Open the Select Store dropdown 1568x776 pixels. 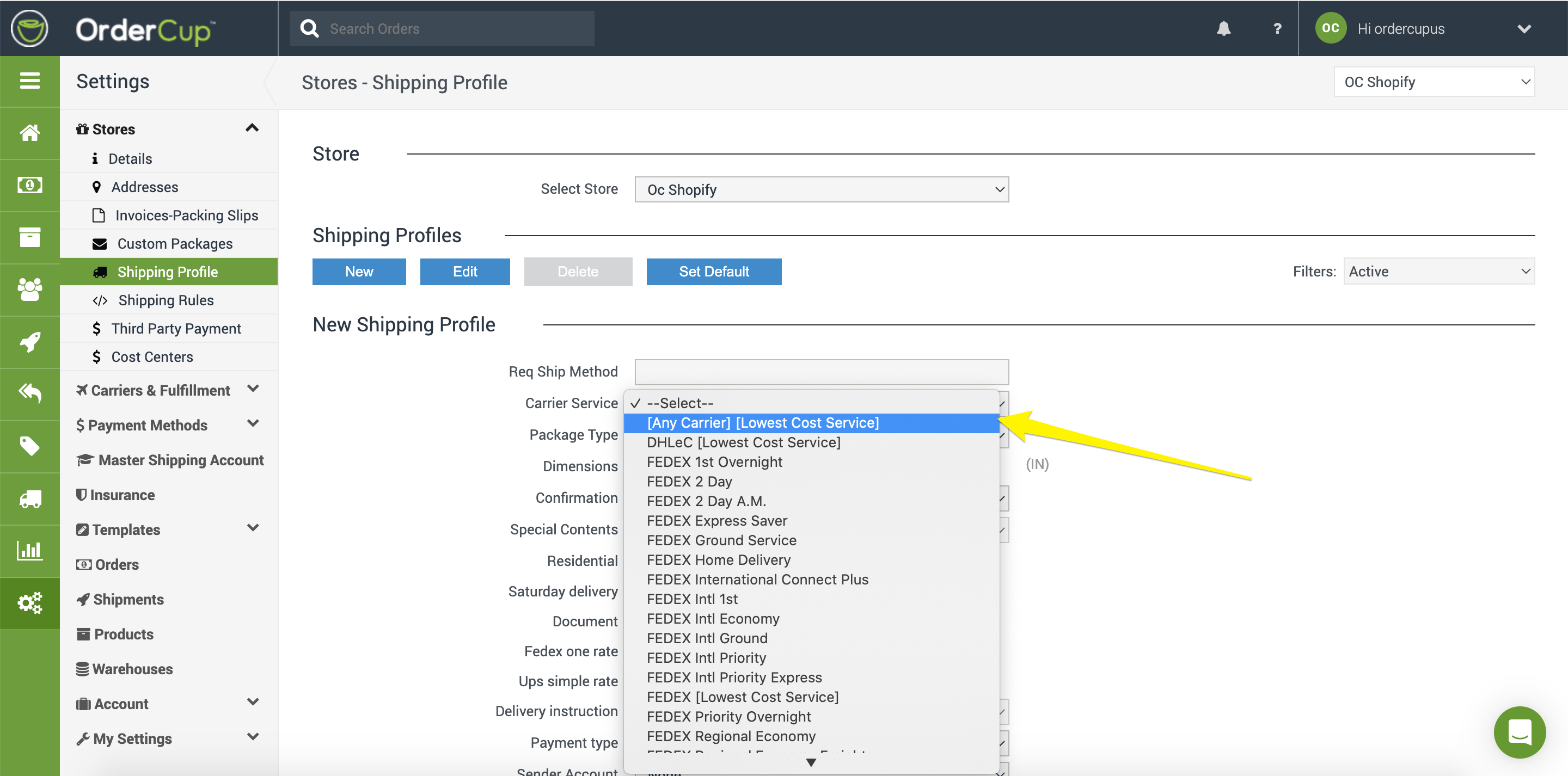click(x=821, y=190)
